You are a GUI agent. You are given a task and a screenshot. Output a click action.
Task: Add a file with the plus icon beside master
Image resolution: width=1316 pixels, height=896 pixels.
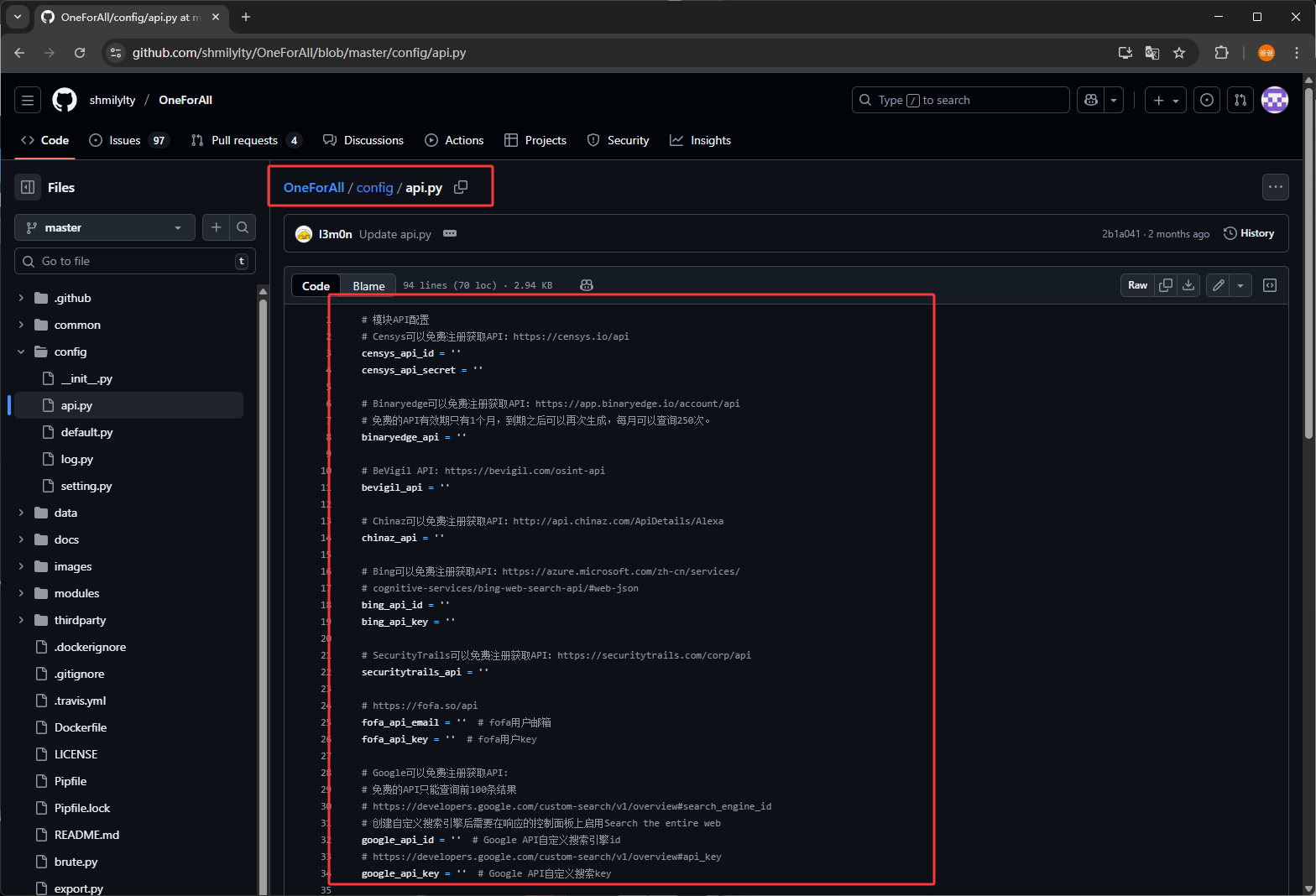tap(216, 227)
